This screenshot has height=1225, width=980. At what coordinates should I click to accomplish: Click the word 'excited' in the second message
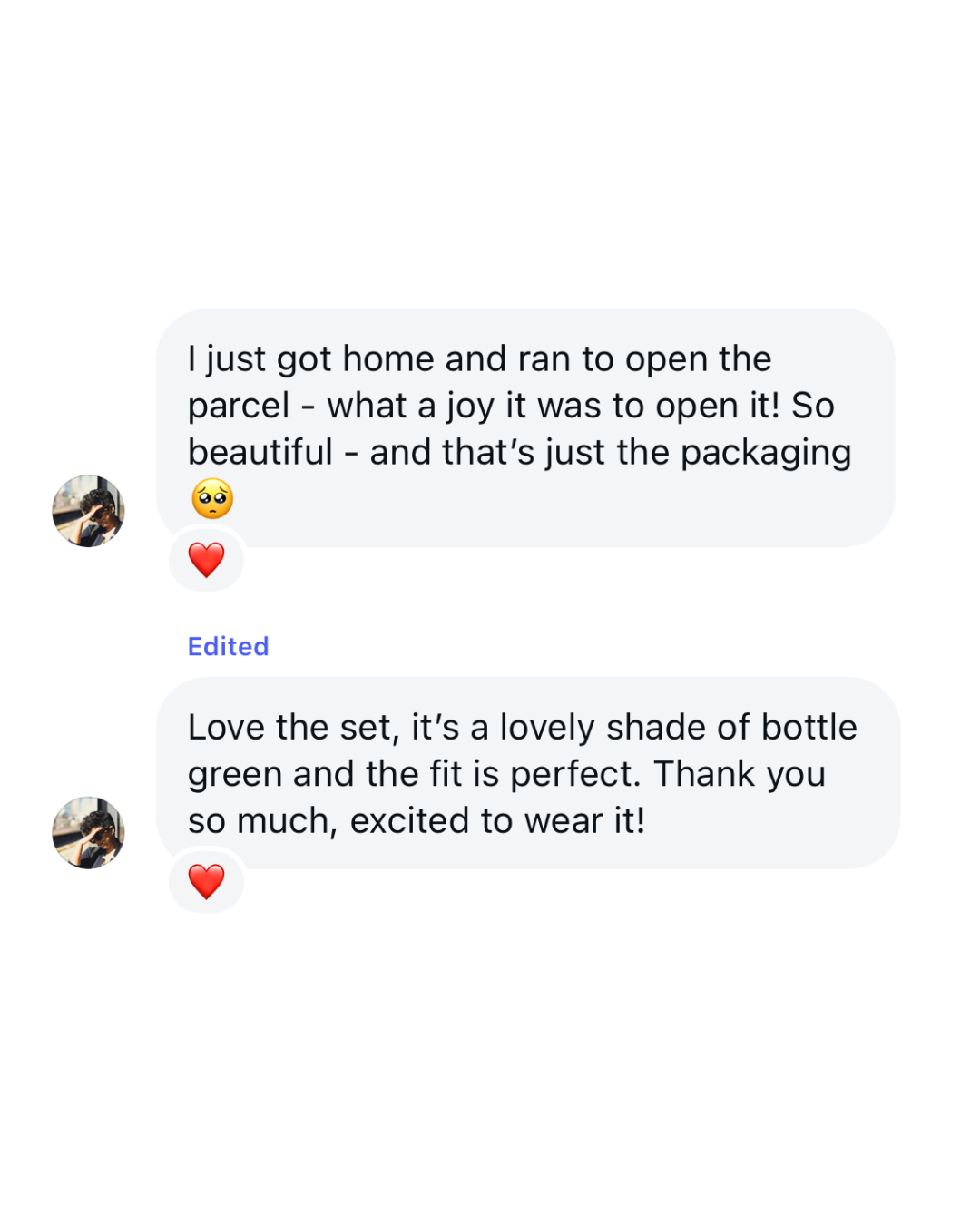410,821
